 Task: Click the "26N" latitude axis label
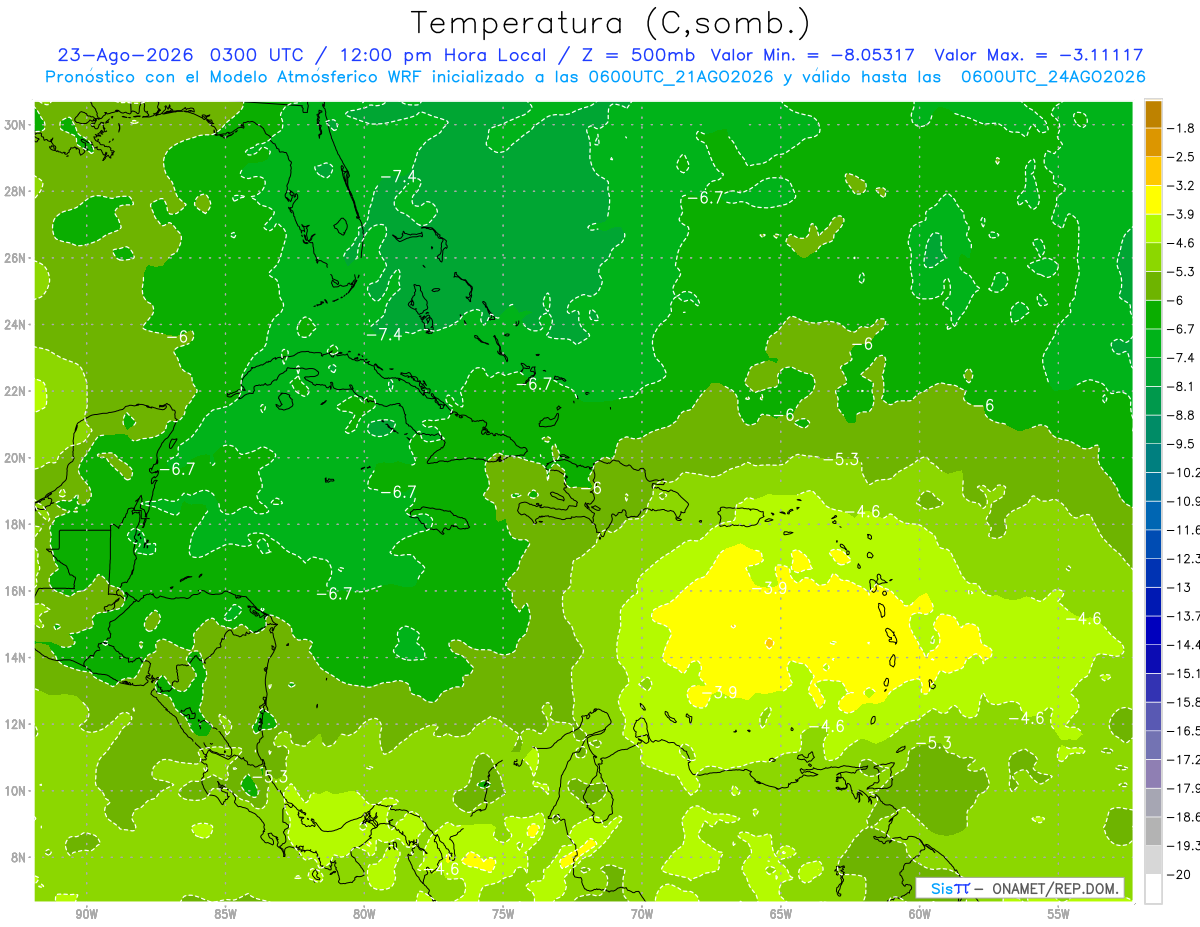15,258
